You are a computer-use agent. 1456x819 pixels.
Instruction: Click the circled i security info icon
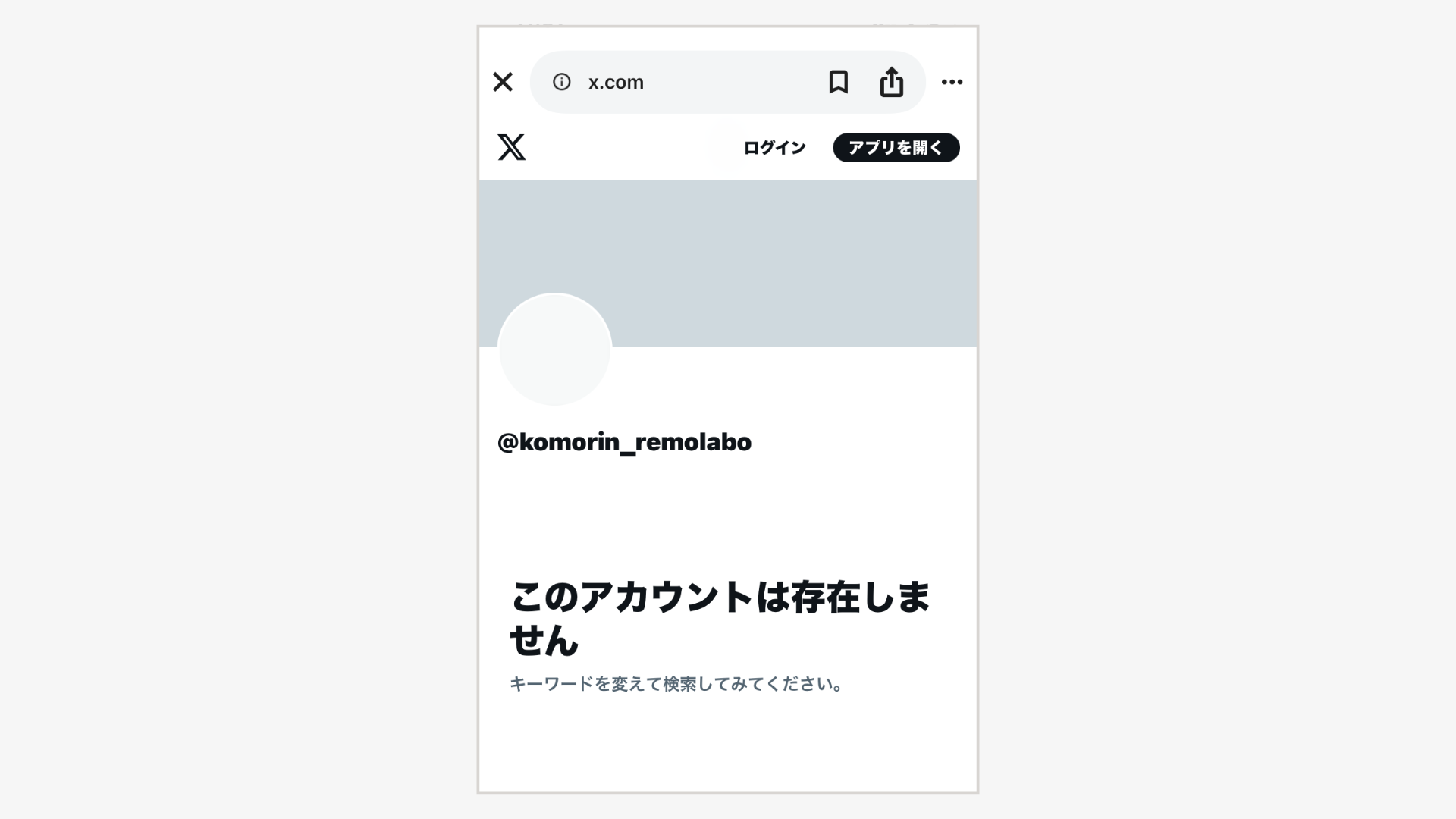(x=561, y=82)
